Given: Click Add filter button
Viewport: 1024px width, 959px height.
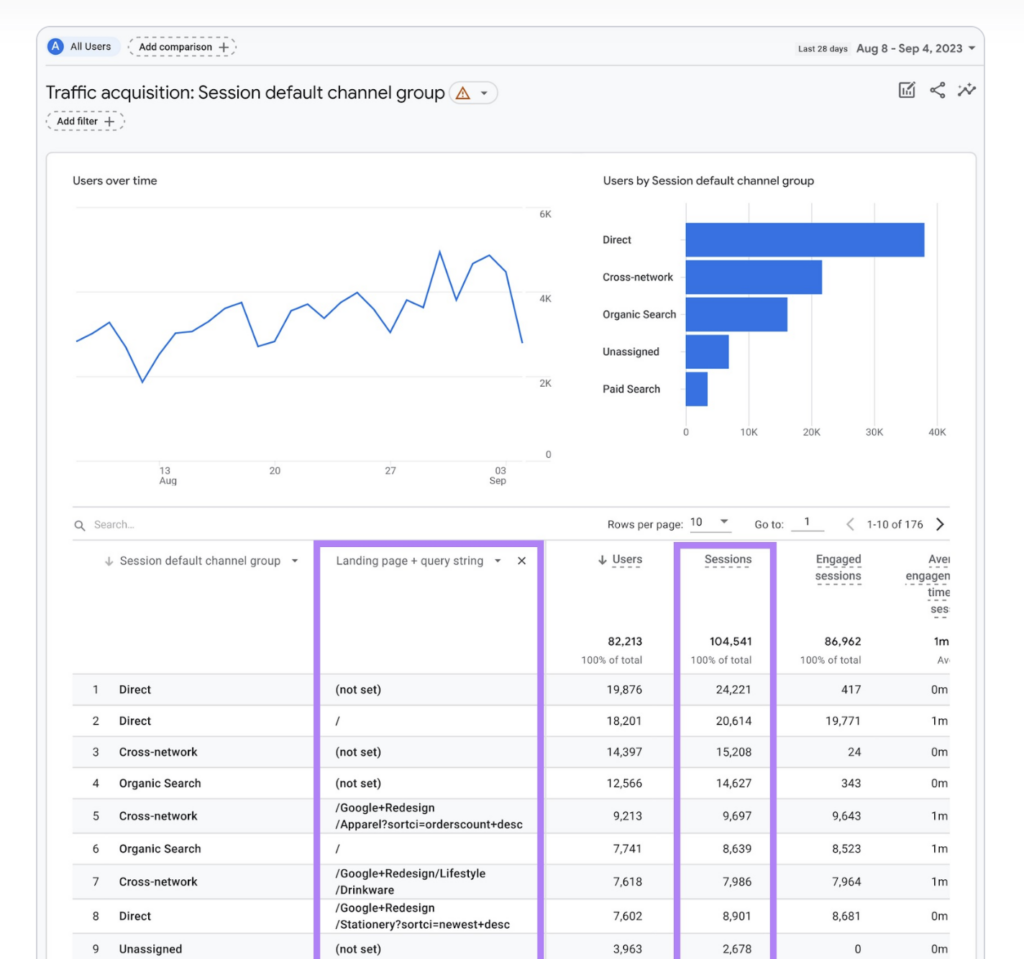Looking at the screenshot, I should pyautogui.click(x=85, y=122).
